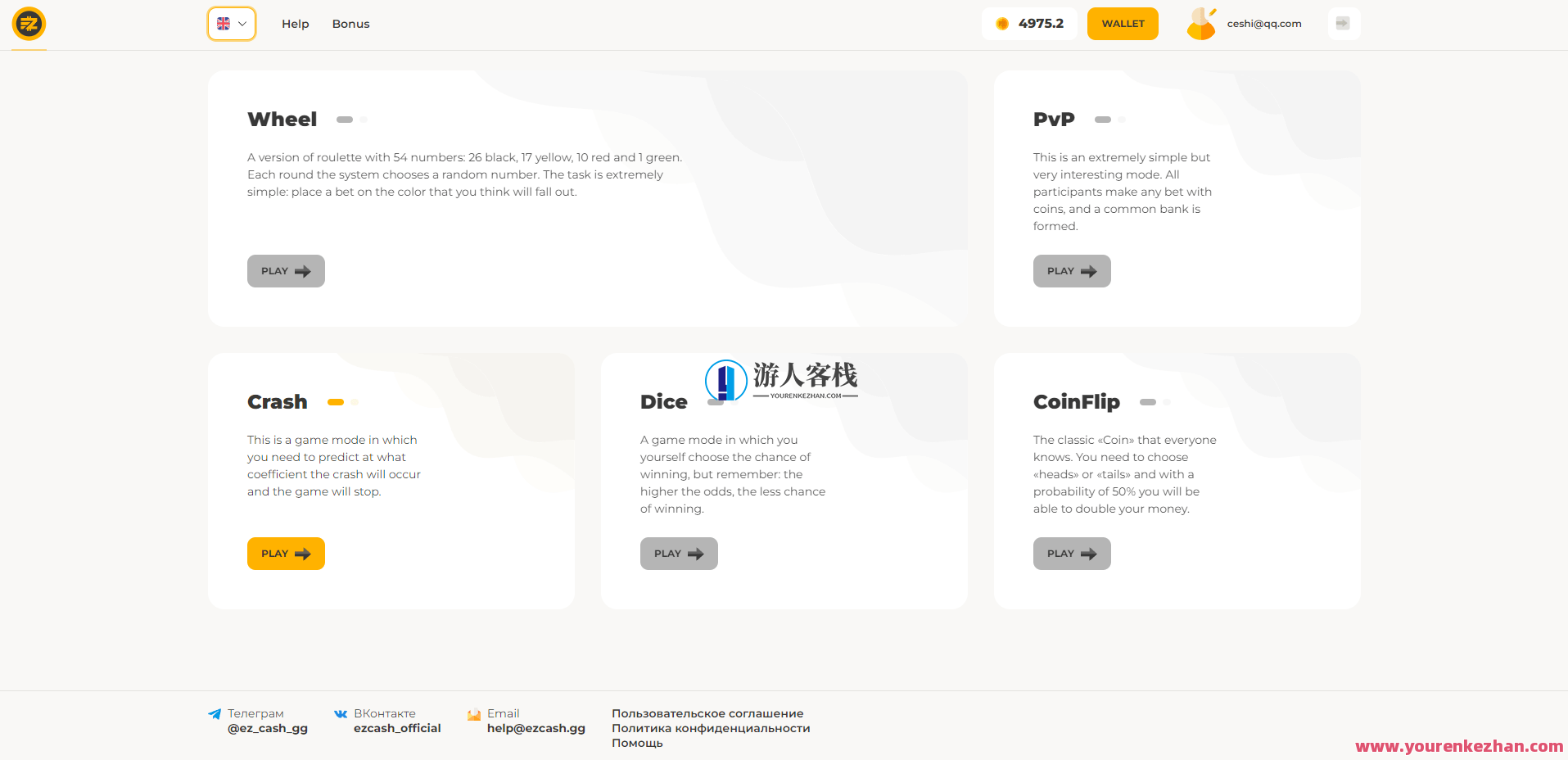Open the Wallet button
The height and width of the screenshot is (760, 1568).
click(1123, 24)
